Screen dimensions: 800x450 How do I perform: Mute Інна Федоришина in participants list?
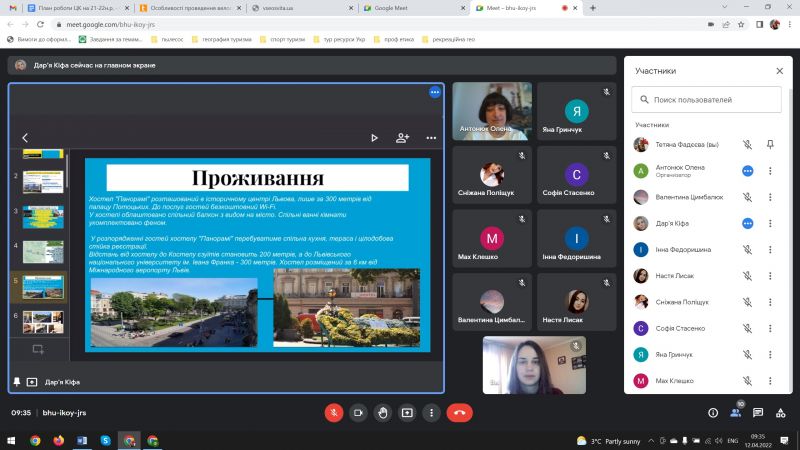click(x=747, y=249)
